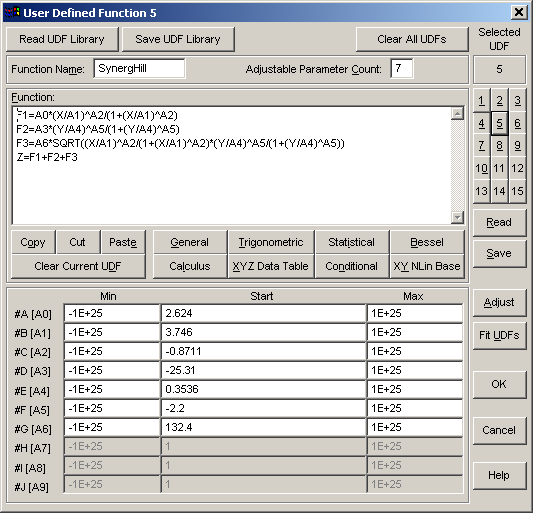Open Help for this dialog
Screen dimensions: 533x513
(x=499, y=476)
